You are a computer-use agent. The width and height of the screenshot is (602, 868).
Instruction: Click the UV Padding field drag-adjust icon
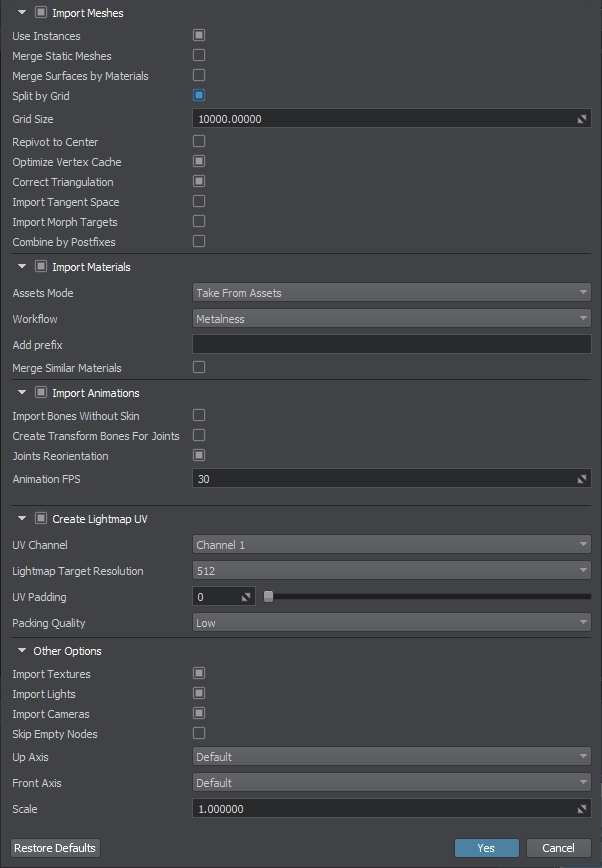(247, 597)
